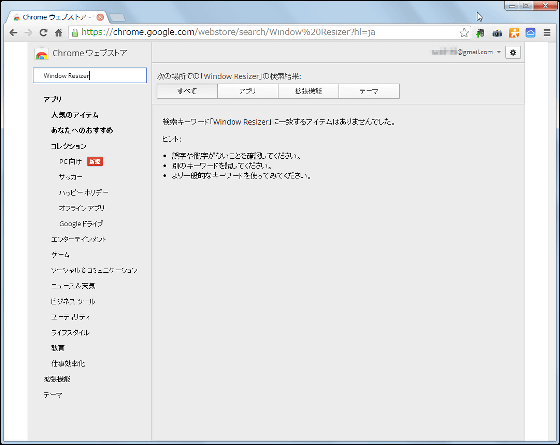Open the PC向け collection

coord(70,161)
